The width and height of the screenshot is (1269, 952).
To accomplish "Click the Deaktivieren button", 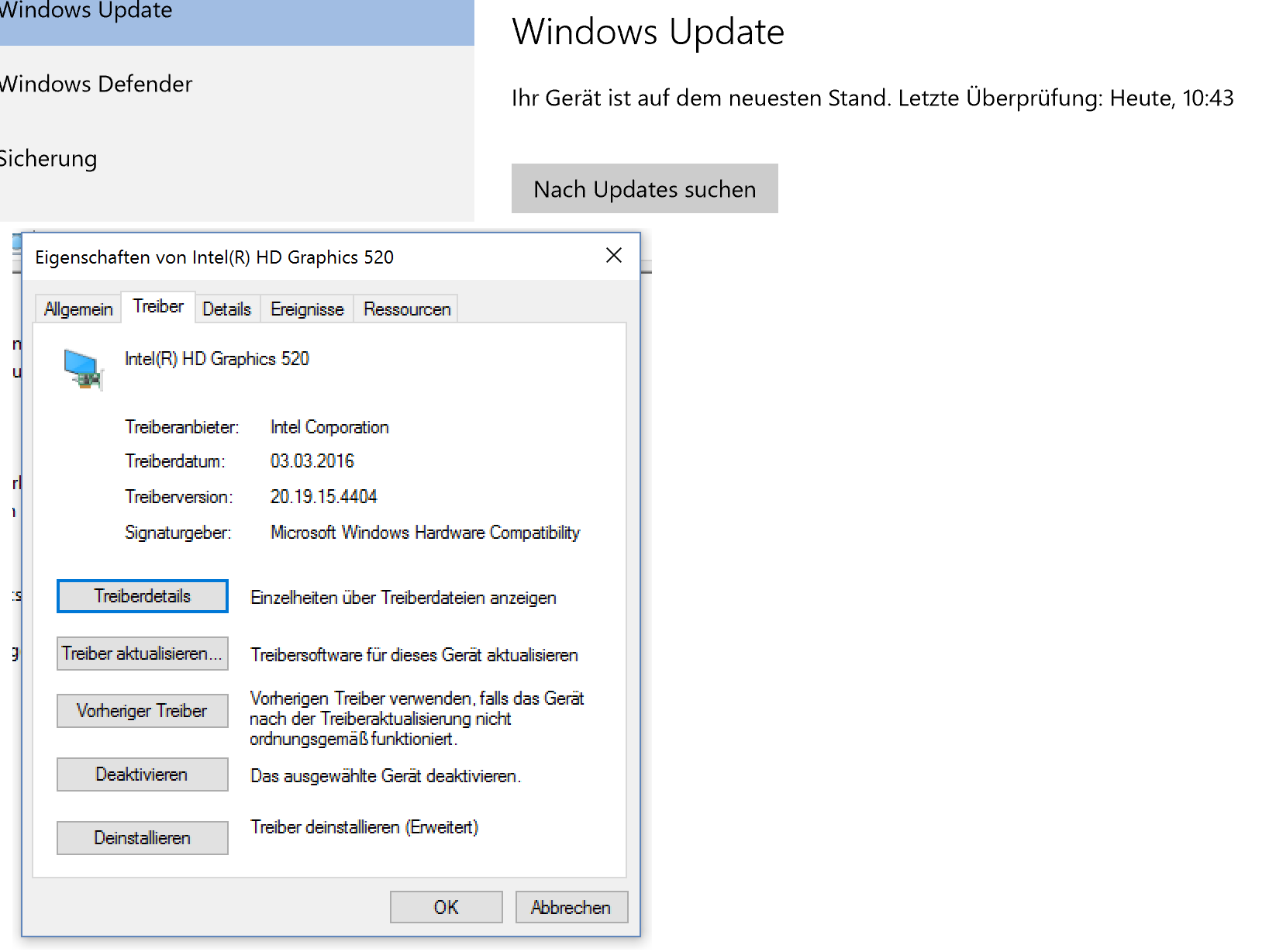I will click(143, 774).
